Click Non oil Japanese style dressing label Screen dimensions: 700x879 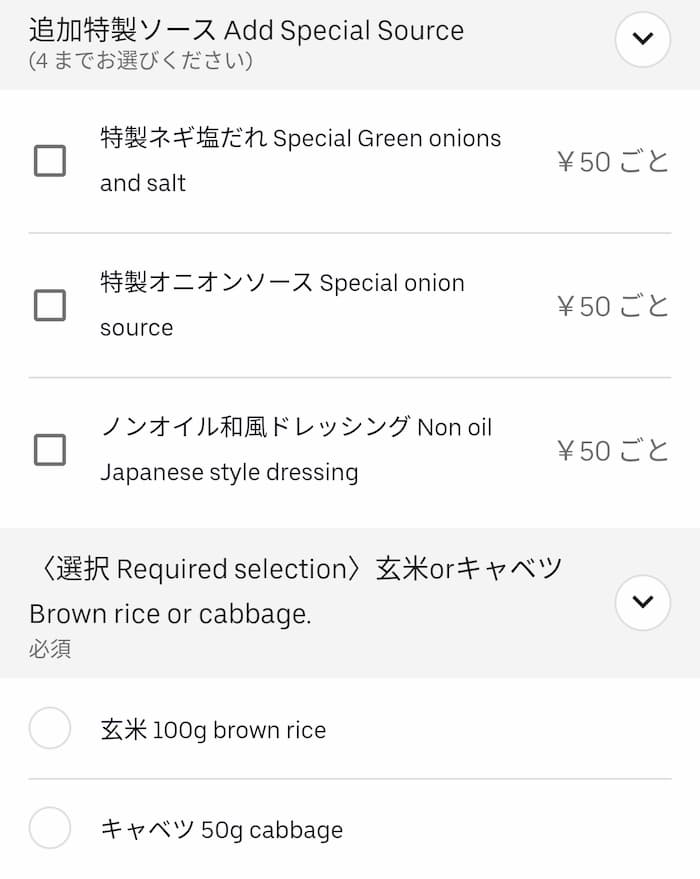click(x=296, y=449)
